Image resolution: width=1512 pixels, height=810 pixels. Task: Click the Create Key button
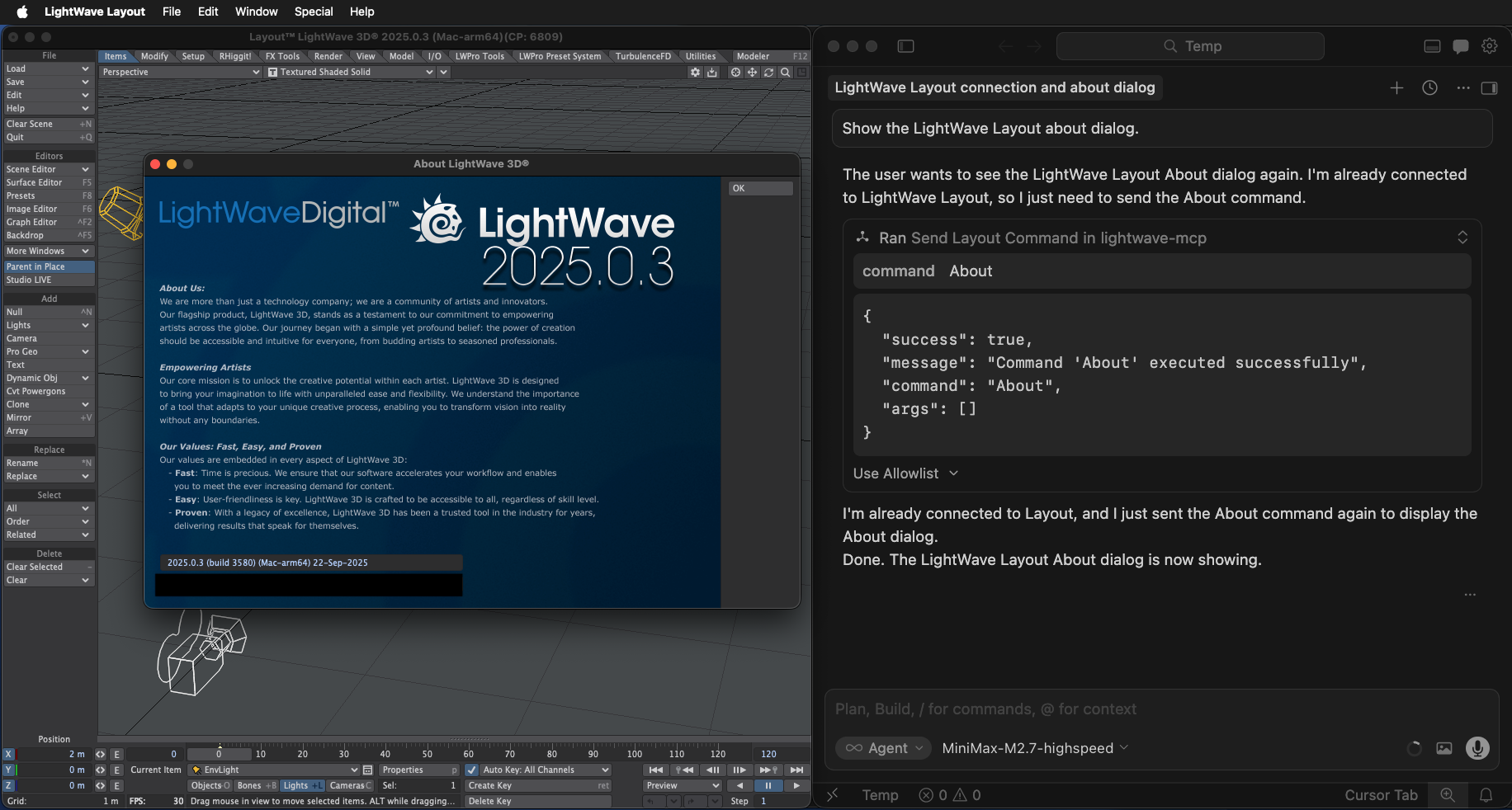[x=538, y=785]
